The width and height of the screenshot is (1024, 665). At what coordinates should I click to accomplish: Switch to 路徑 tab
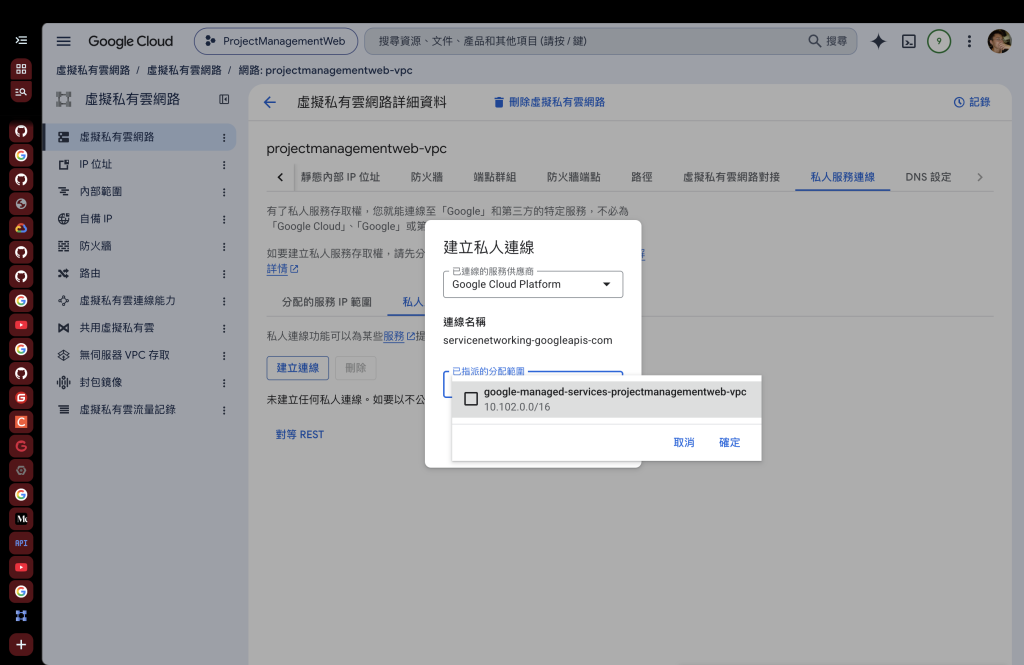(x=641, y=177)
